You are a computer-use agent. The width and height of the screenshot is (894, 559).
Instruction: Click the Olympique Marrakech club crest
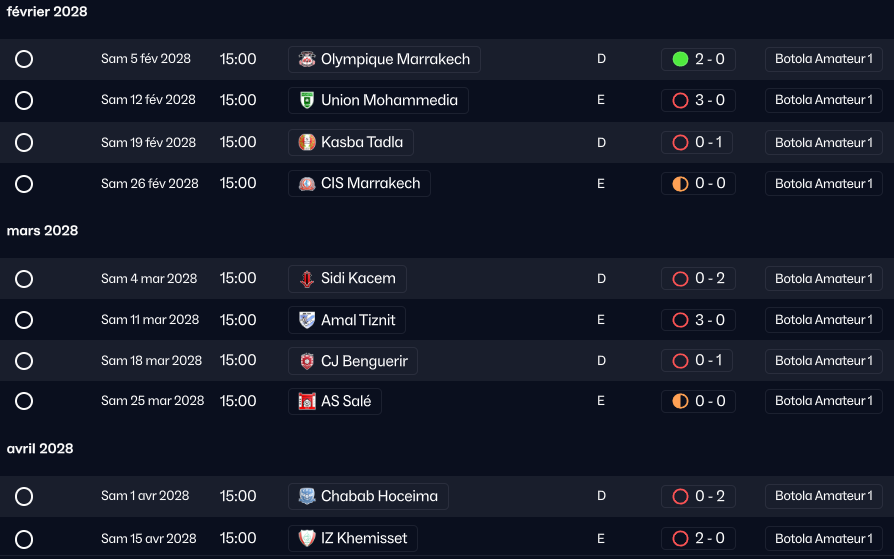point(307,59)
